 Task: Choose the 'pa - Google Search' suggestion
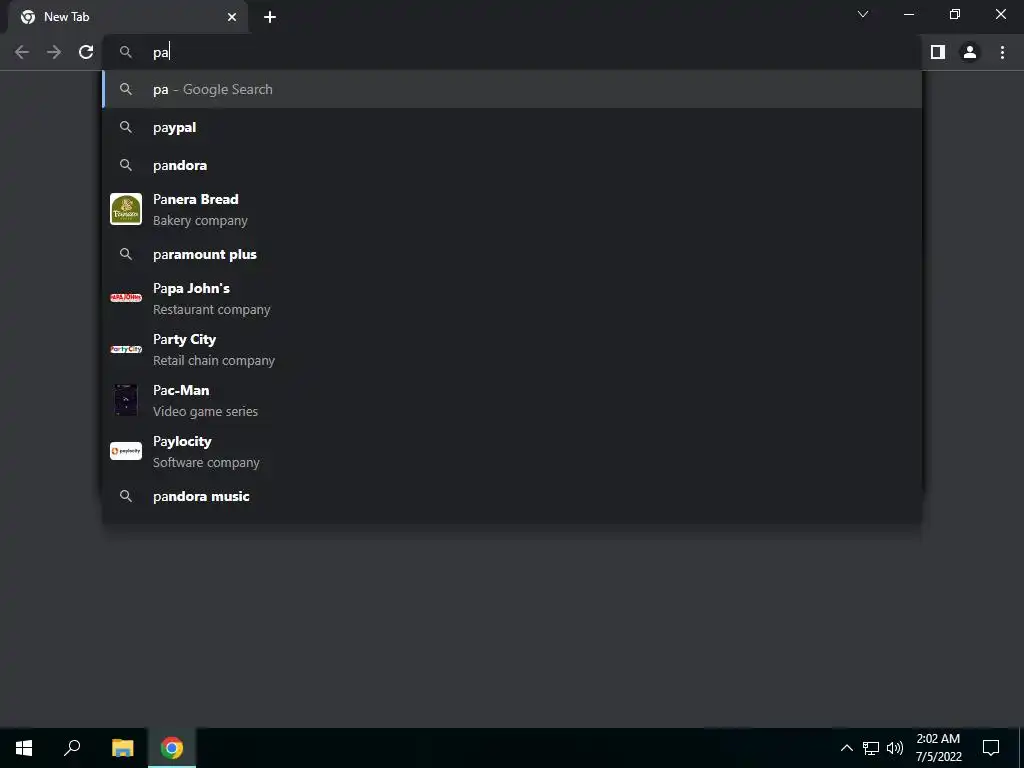513,89
